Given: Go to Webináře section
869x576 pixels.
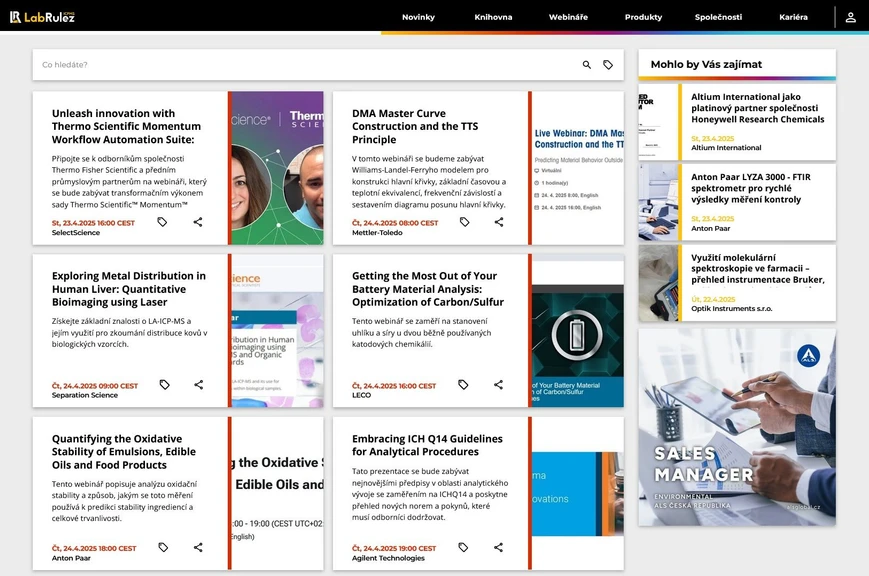Looking at the screenshot, I should [x=568, y=17].
